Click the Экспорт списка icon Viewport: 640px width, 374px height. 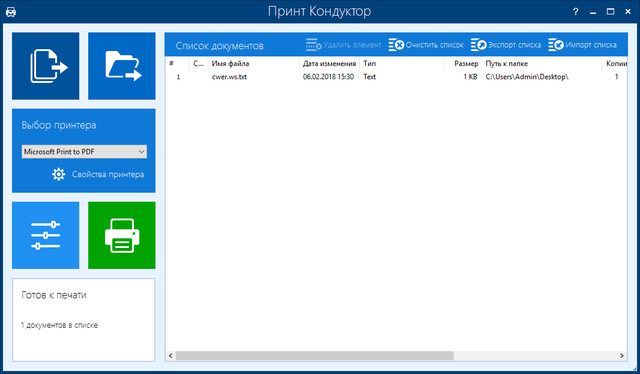[x=478, y=45]
